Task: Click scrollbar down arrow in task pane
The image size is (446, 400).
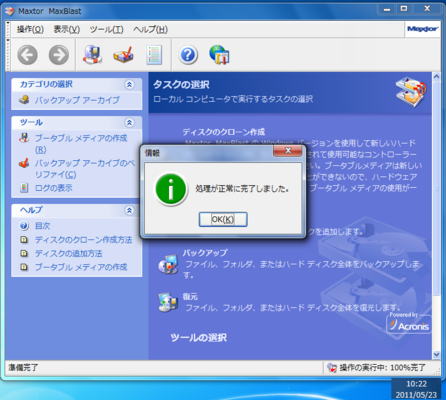Action: click(436, 354)
